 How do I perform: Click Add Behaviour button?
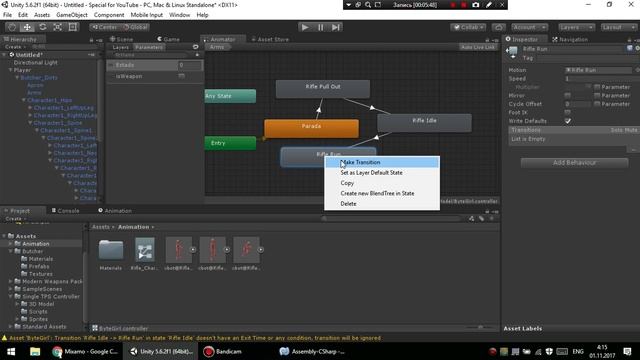[574, 163]
